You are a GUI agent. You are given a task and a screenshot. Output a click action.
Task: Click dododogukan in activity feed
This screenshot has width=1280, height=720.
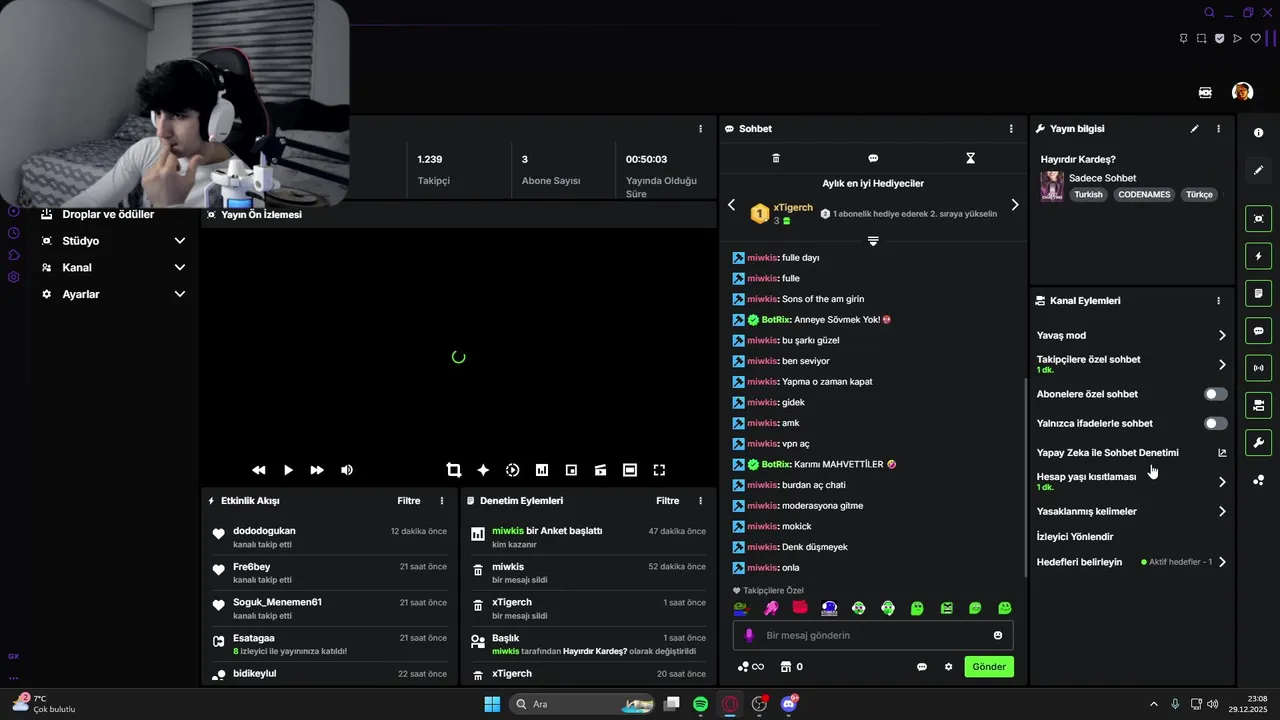coord(264,531)
